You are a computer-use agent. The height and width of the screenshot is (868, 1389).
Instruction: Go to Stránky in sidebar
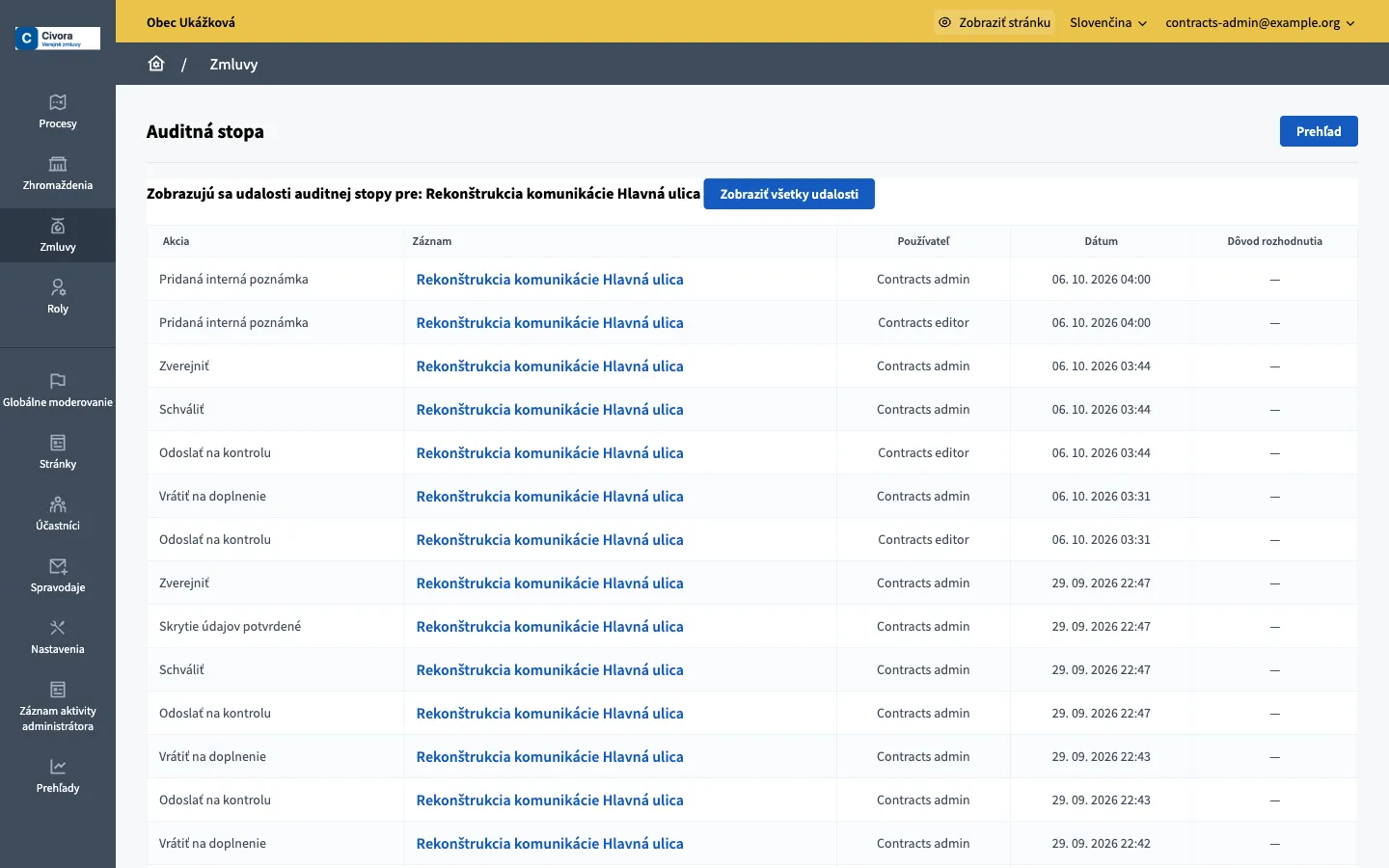(x=58, y=452)
